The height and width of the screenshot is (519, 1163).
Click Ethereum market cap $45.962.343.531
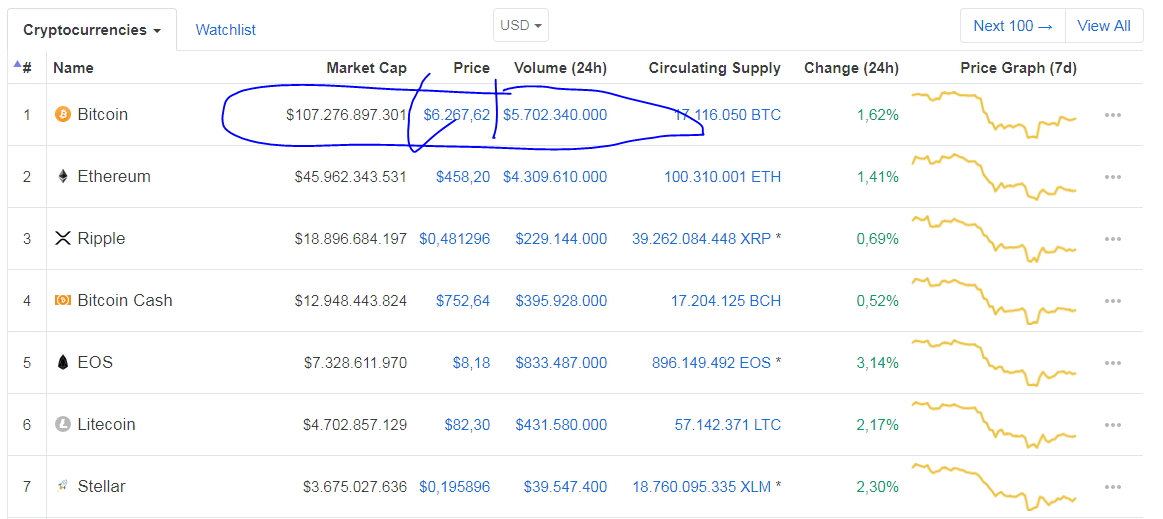pyautogui.click(x=350, y=176)
